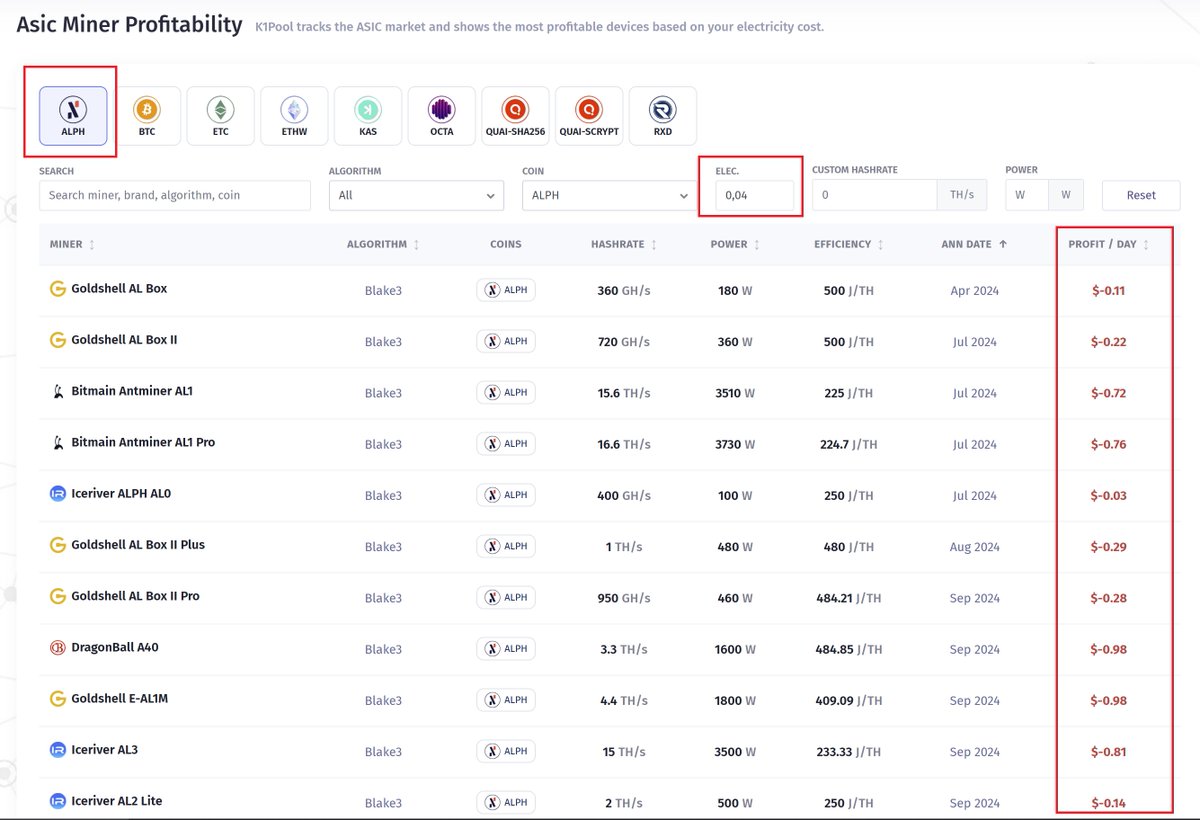
Task: Click the Bitmain Antminer AL1 brand icon
Action: [x=57, y=391]
